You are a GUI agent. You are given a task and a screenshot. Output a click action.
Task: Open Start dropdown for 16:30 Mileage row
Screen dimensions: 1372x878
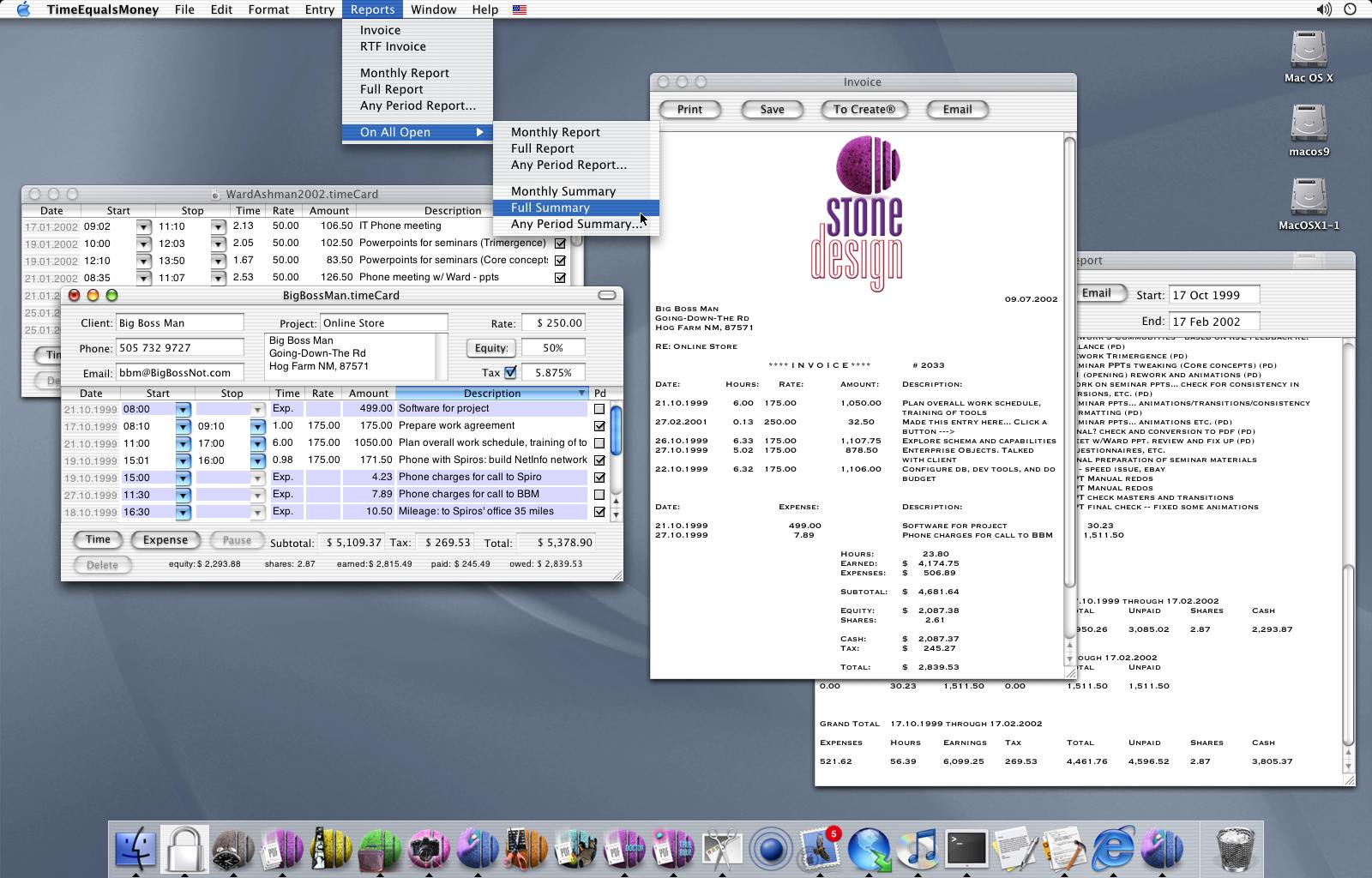[x=183, y=513]
